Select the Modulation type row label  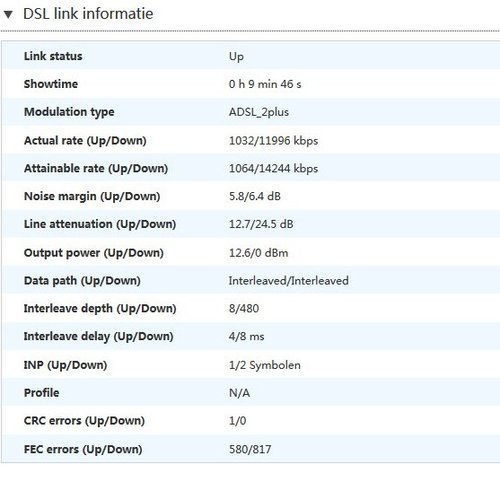(x=69, y=112)
